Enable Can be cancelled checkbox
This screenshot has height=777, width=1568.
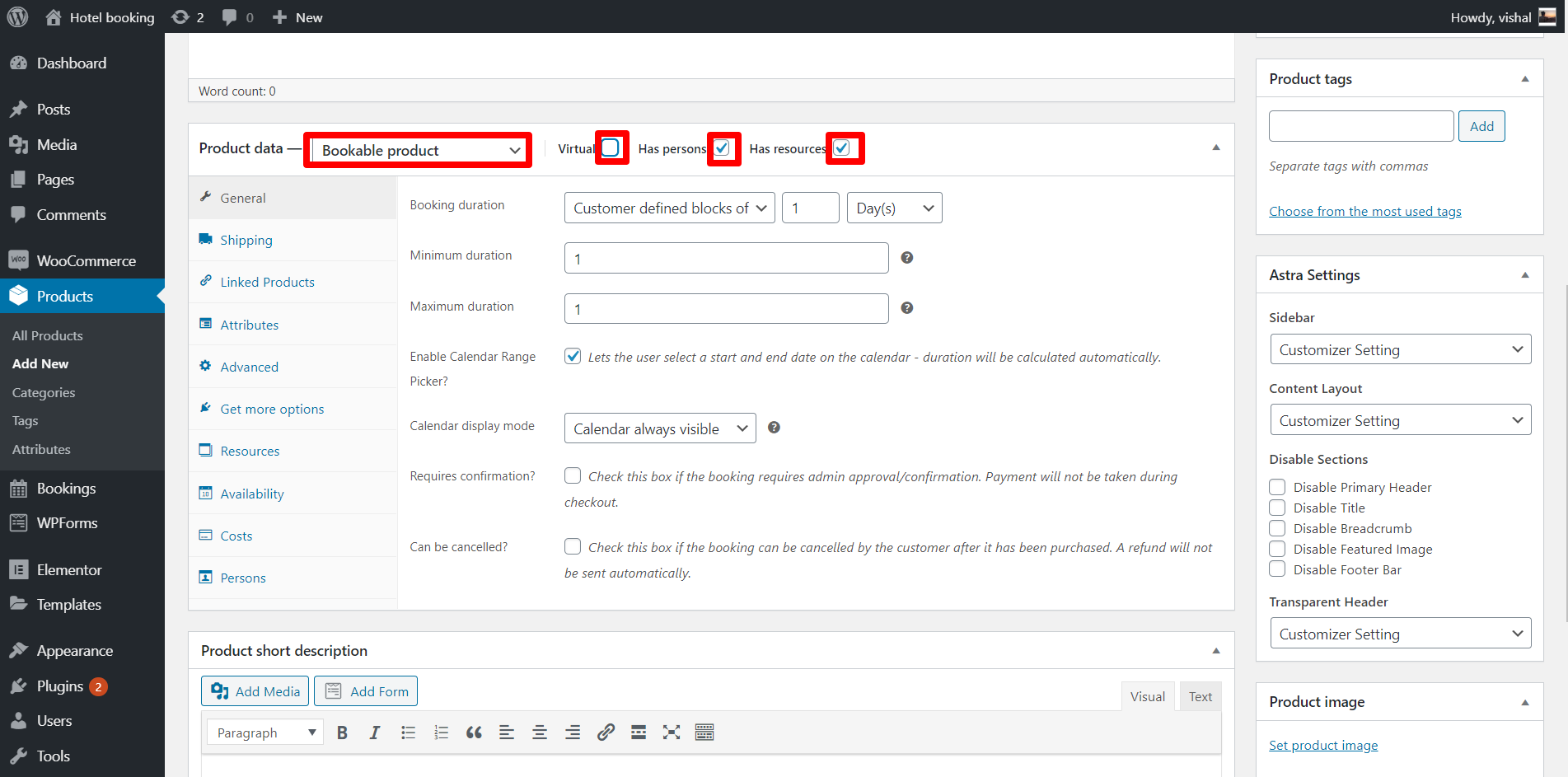coord(573,546)
